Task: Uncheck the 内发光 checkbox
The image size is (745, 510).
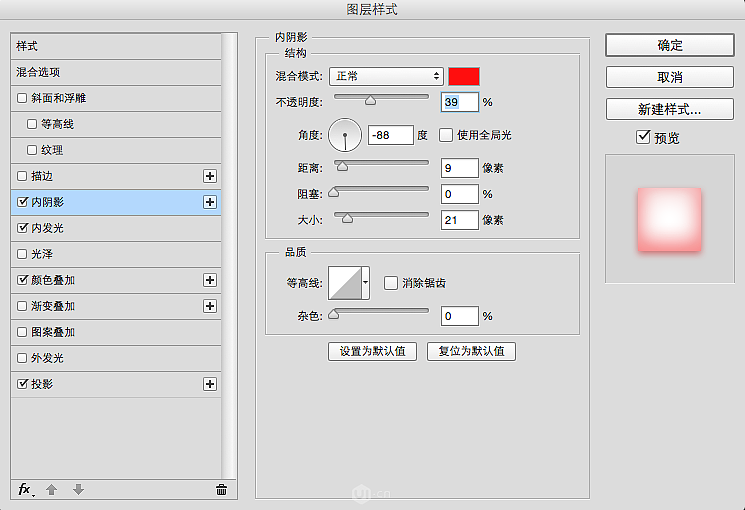Action: coord(22,228)
